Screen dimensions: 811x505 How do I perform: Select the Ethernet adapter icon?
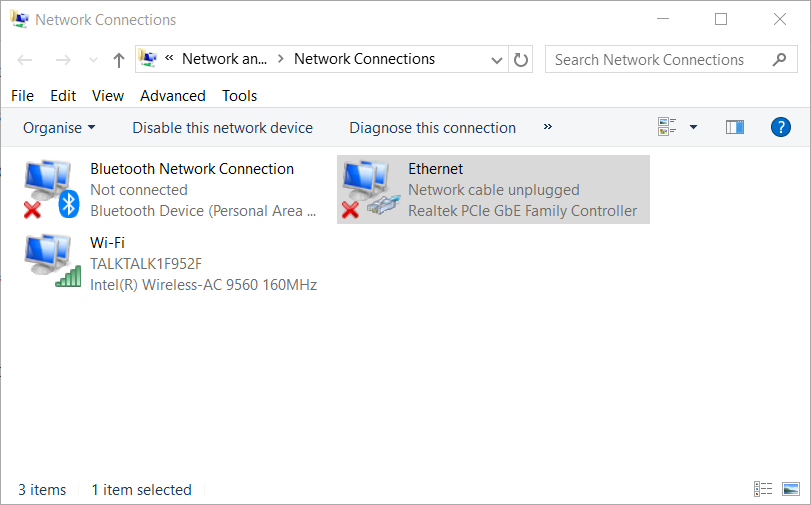pyautogui.click(x=364, y=190)
